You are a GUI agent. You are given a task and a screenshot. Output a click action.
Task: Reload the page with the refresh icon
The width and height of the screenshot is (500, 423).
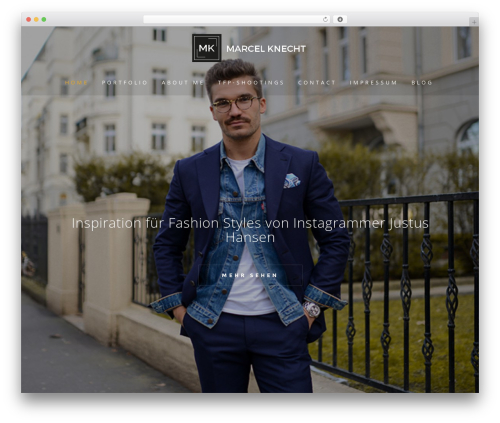pyautogui.click(x=325, y=20)
